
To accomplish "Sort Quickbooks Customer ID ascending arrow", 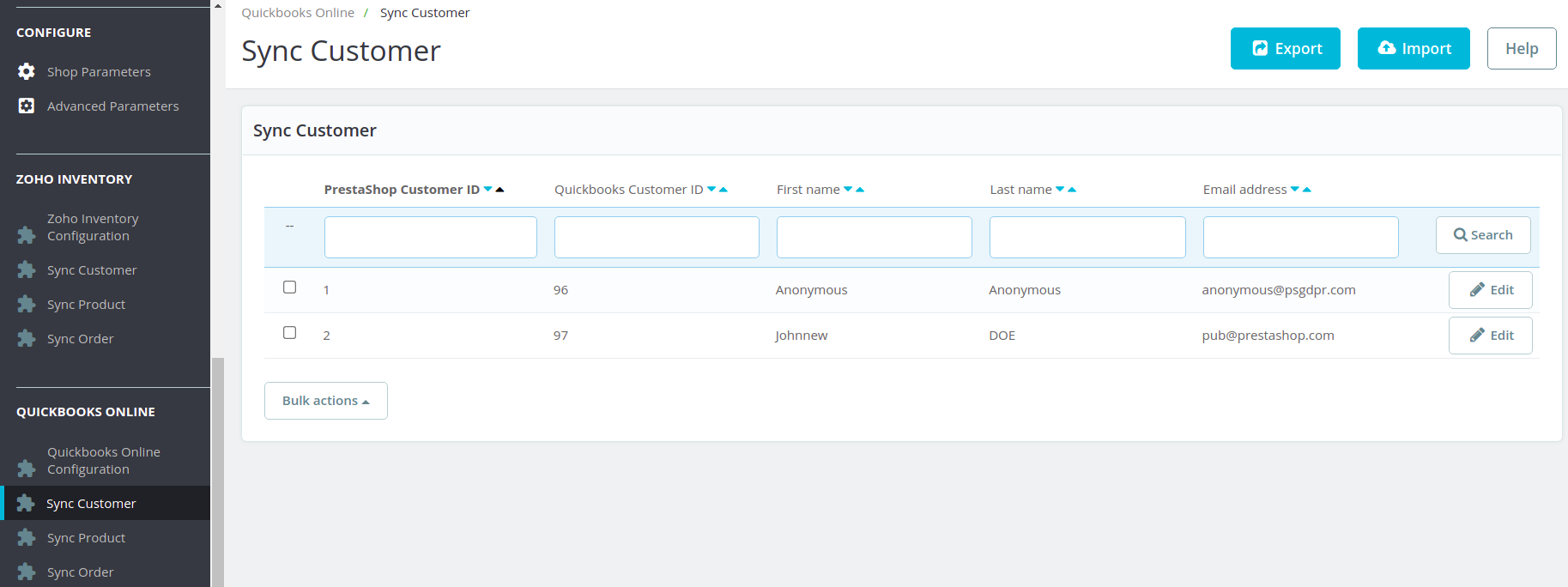I will tap(723, 190).
